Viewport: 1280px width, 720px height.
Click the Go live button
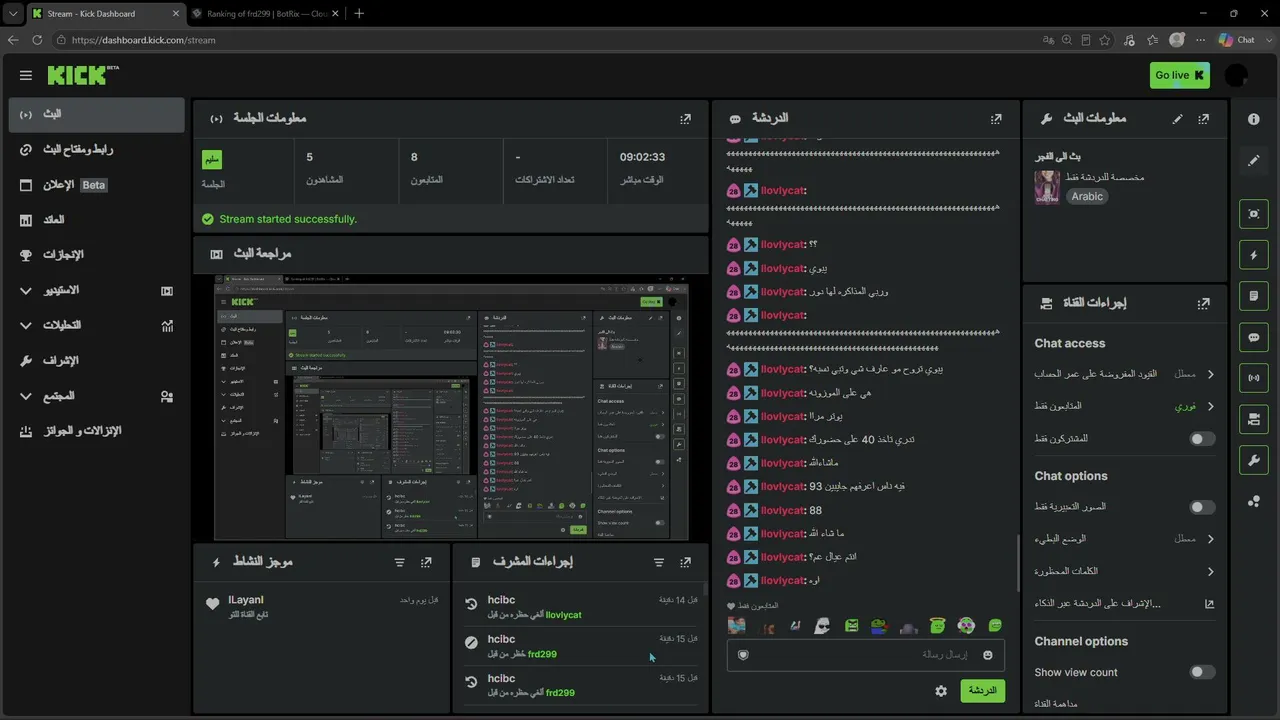coord(1179,75)
